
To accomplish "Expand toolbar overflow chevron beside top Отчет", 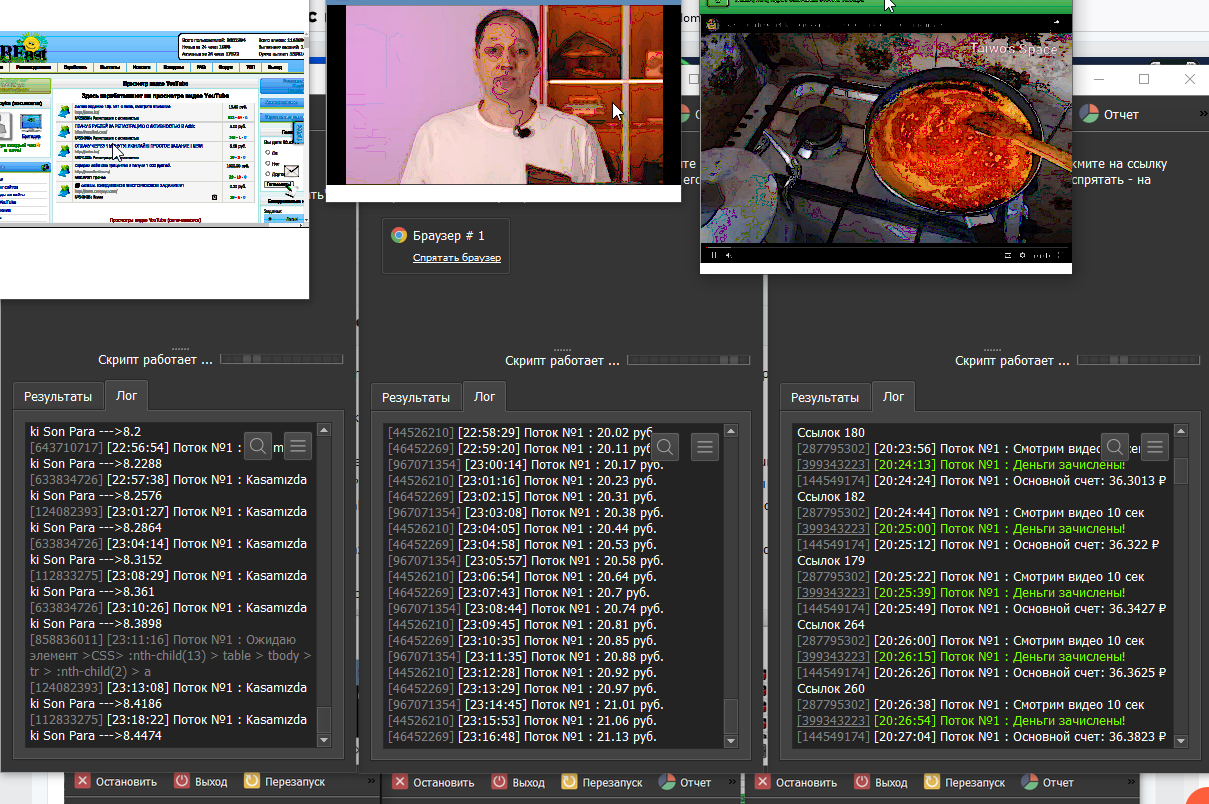I will point(1202,114).
